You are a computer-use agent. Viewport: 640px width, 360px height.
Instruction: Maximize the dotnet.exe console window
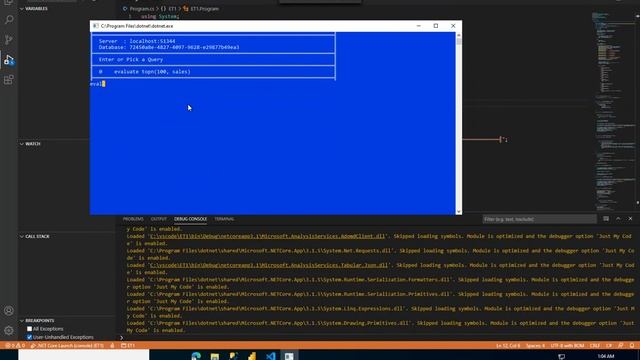click(436, 26)
